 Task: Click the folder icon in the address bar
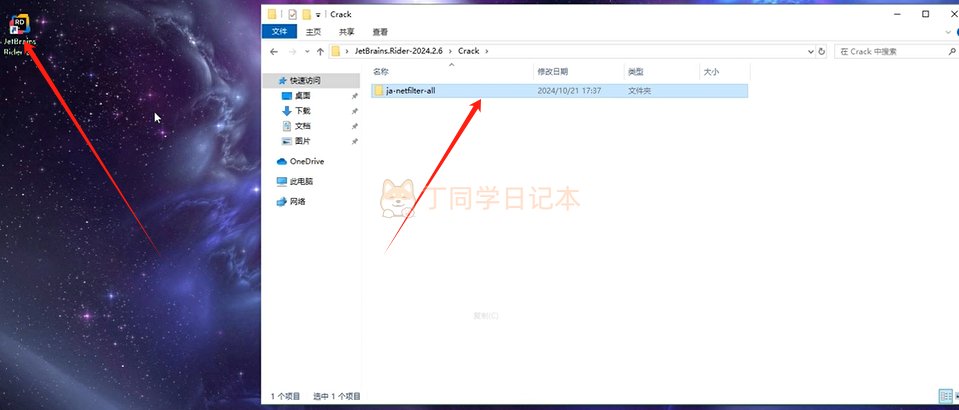click(336, 51)
